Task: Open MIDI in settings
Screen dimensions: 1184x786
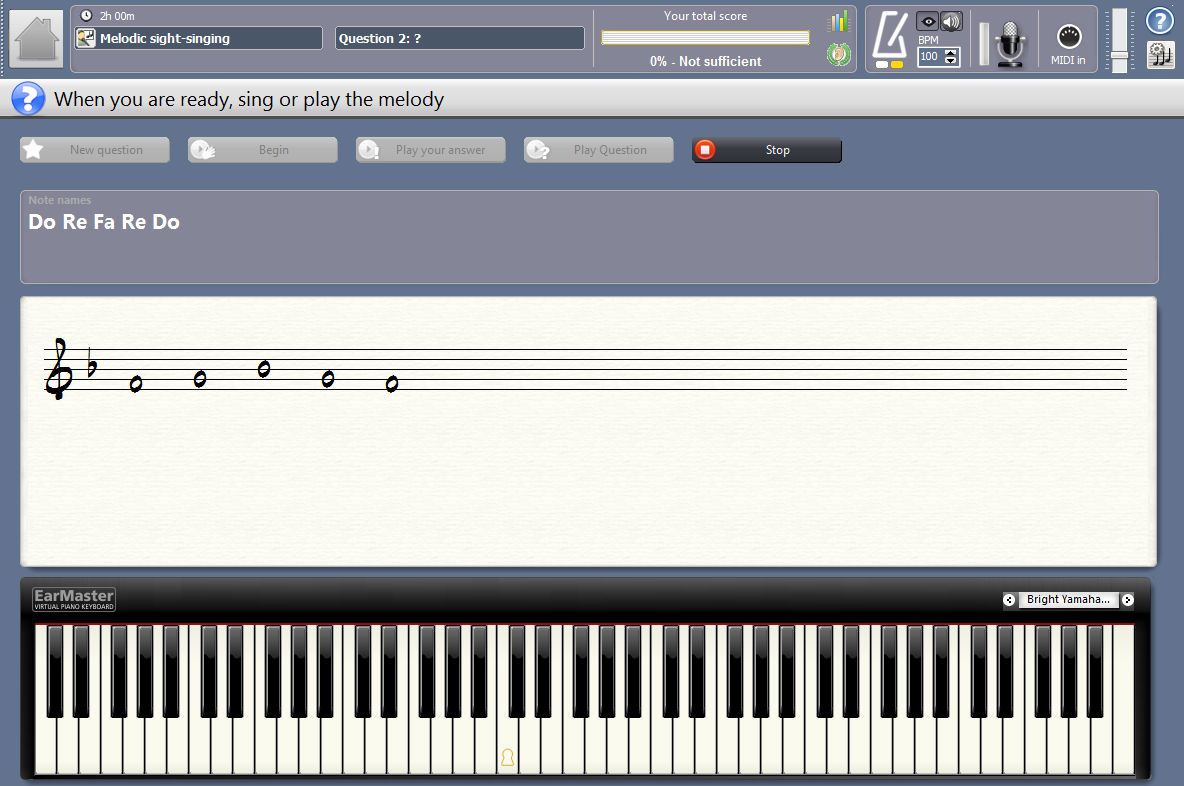Action: pos(1068,44)
